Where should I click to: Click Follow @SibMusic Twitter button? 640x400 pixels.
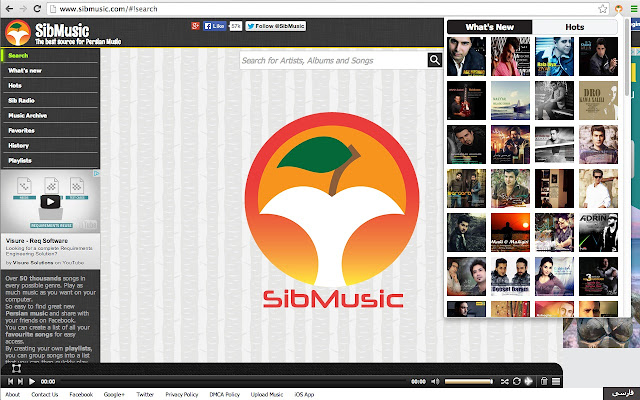tap(276, 26)
